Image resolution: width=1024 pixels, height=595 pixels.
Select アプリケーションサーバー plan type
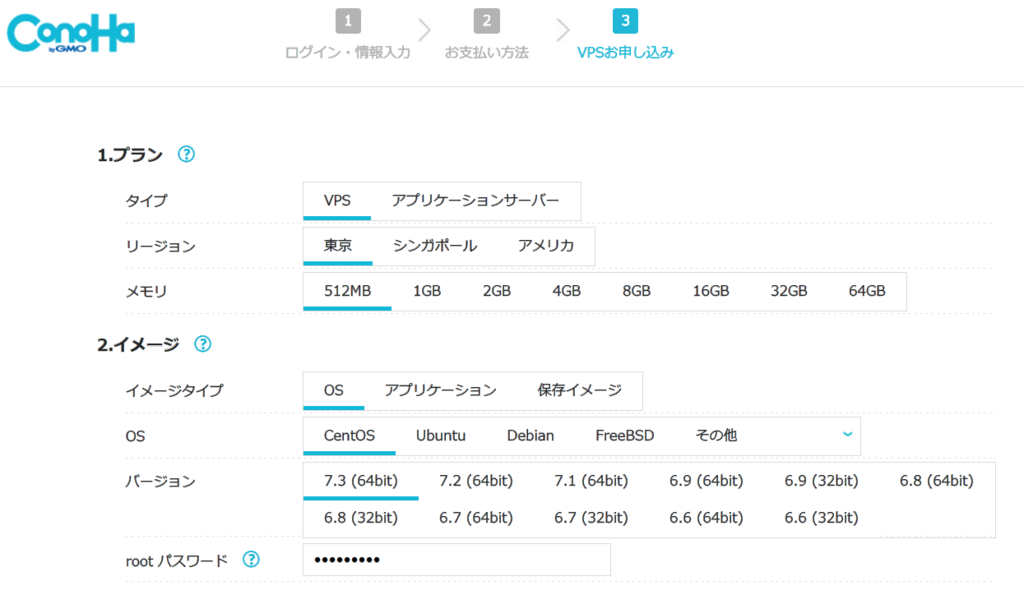pyautogui.click(x=475, y=201)
